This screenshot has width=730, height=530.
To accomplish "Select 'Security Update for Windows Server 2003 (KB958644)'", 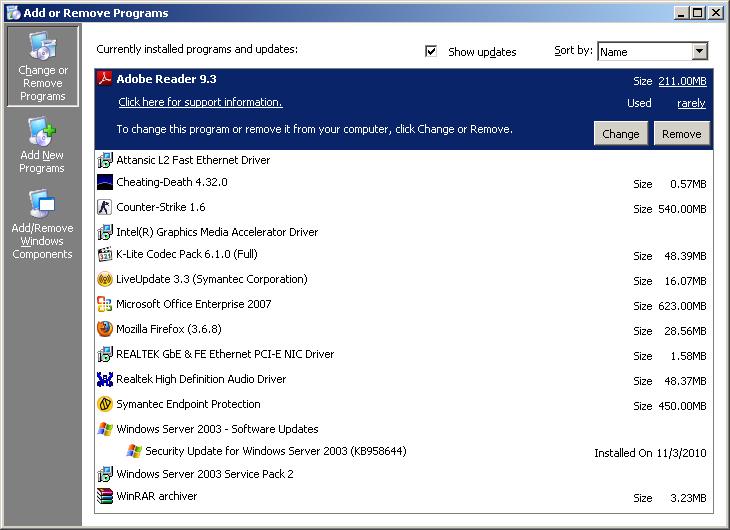I will [x=404, y=451].
